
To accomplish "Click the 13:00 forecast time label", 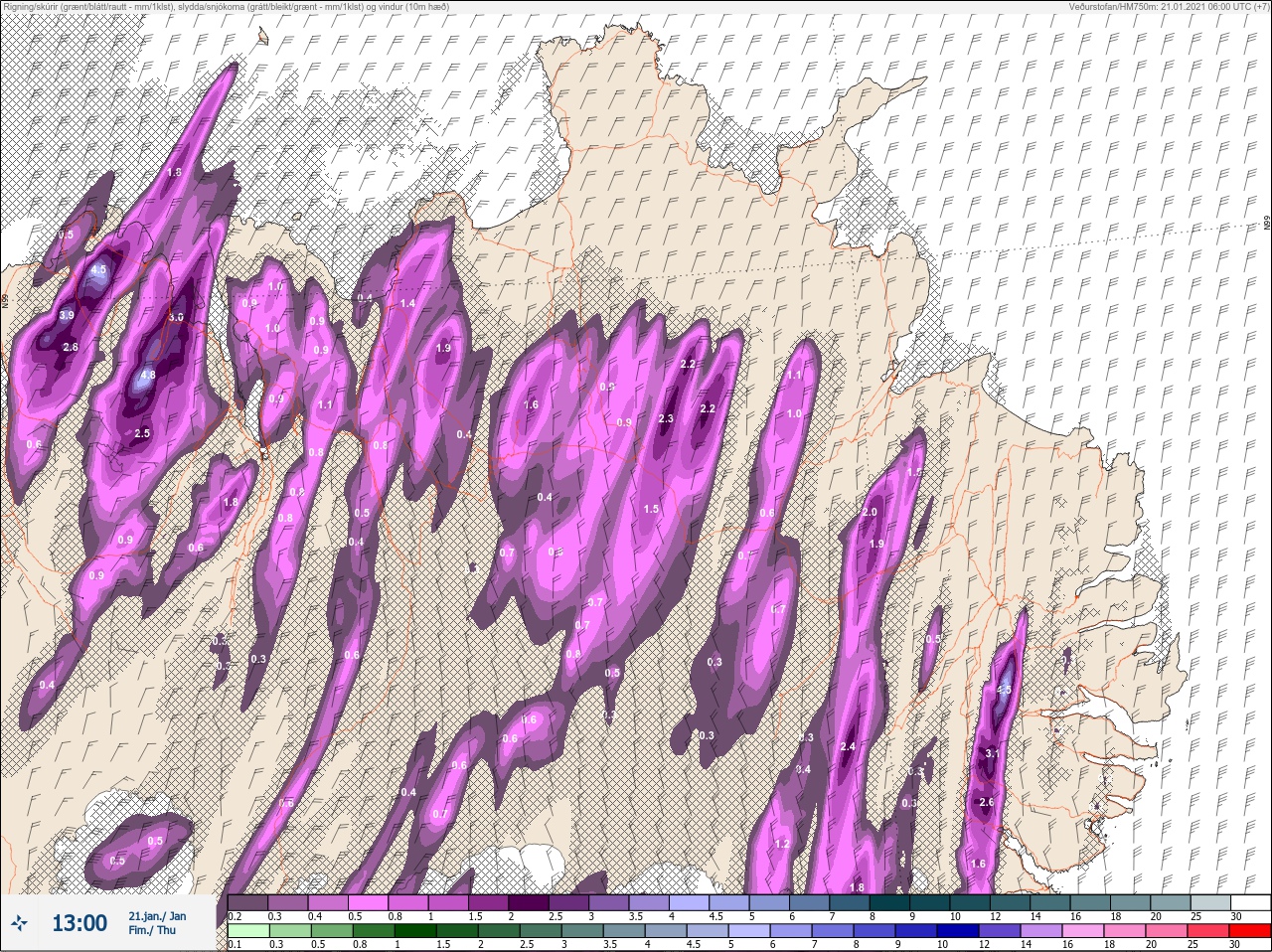I will [79, 923].
